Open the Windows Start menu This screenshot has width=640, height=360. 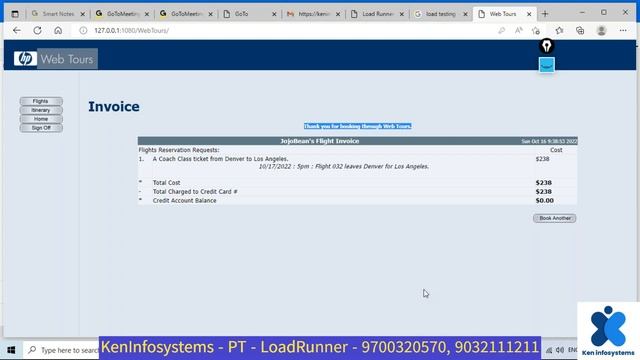(11, 350)
